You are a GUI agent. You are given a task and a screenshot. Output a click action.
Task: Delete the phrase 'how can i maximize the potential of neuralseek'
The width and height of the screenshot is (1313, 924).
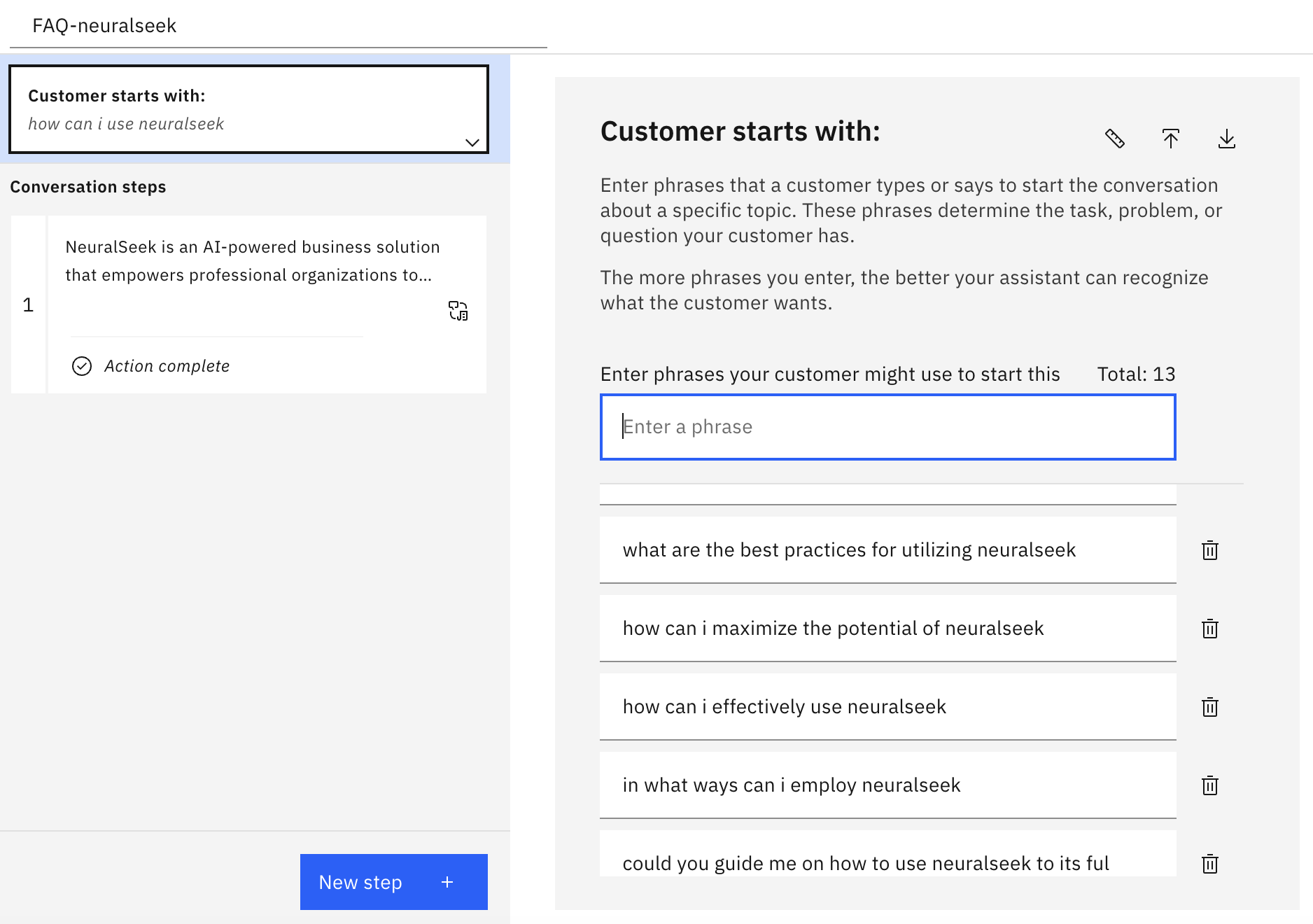click(1210, 629)
